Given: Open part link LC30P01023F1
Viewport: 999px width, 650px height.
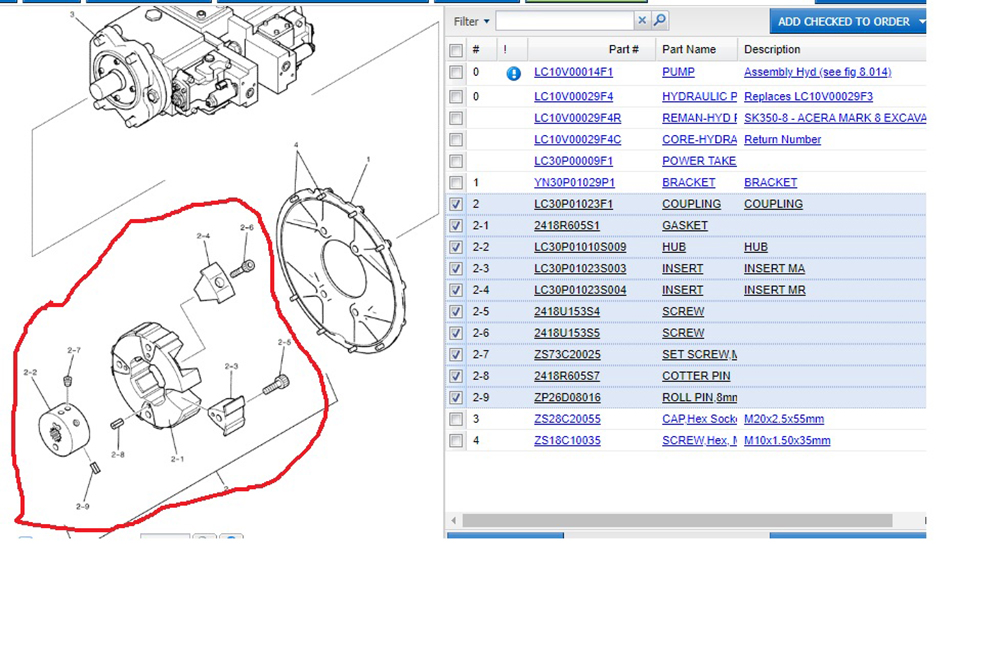Looking at the screenshot, I should click(573, 204).
